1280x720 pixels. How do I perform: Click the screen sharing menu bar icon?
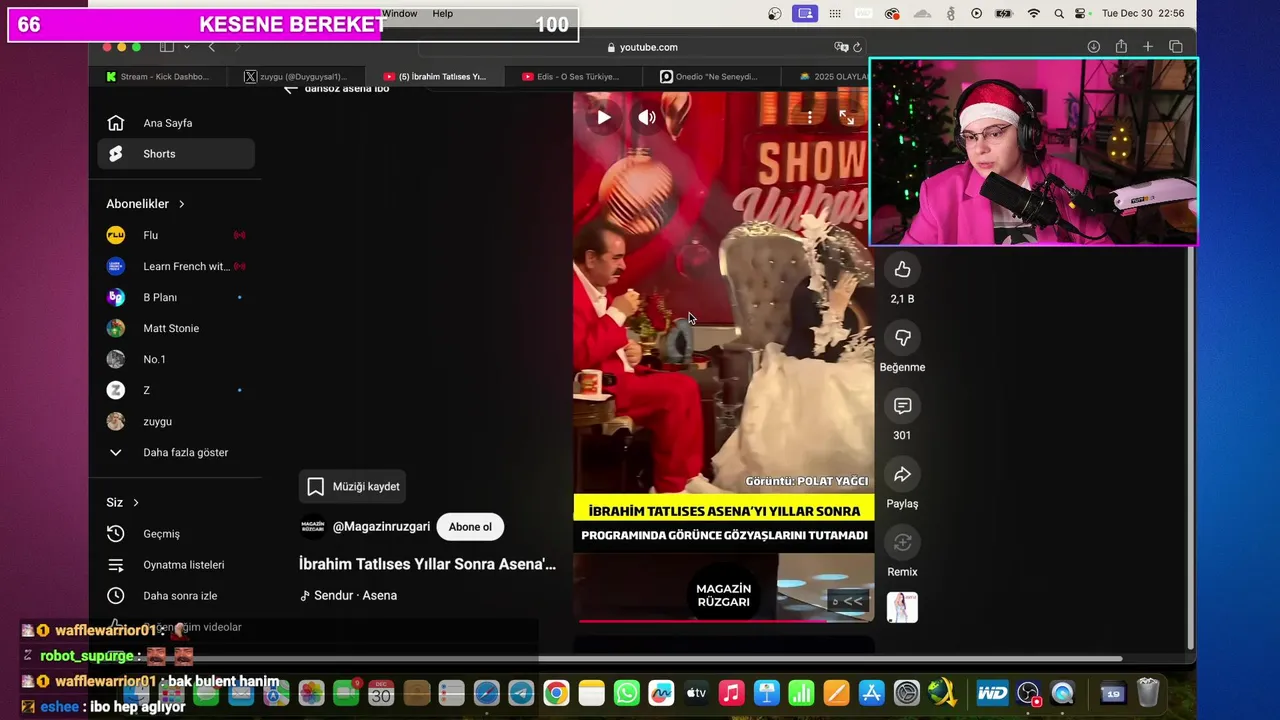point(804,13)
